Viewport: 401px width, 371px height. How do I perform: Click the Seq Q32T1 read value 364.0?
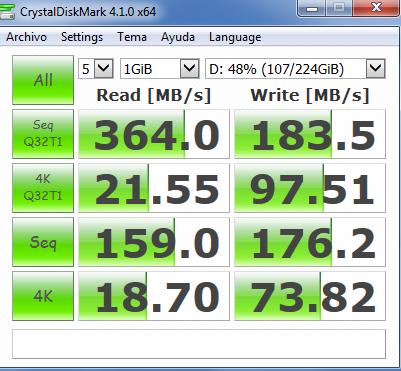click(x=154, y=134)
